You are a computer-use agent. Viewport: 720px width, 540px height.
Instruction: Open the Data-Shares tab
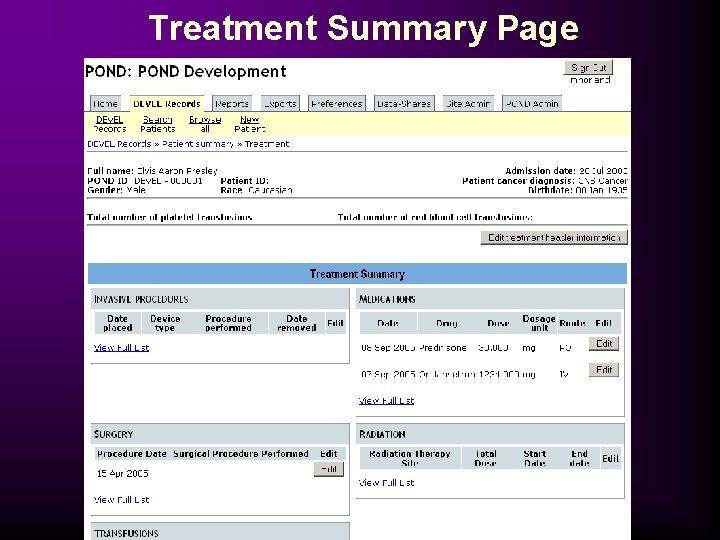click(404, 104)
